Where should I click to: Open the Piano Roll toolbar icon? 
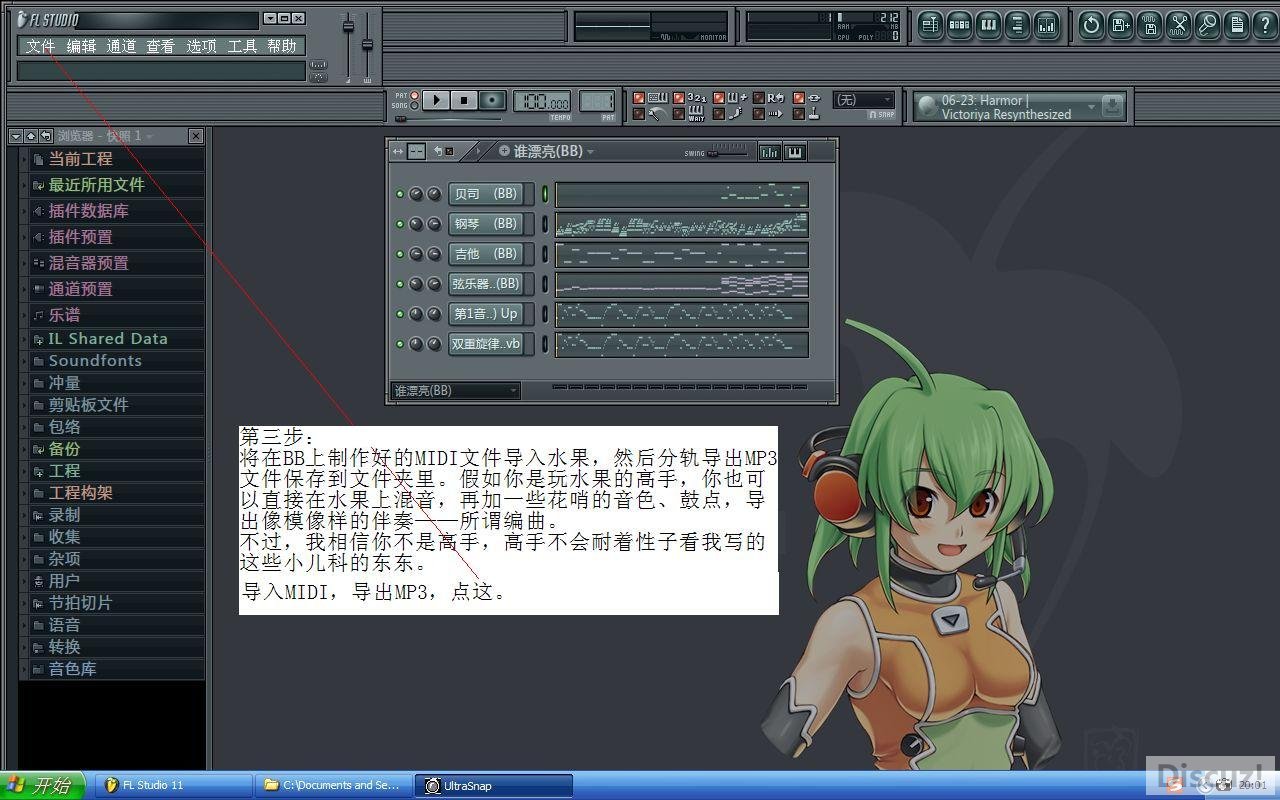(x=988, y=26)
